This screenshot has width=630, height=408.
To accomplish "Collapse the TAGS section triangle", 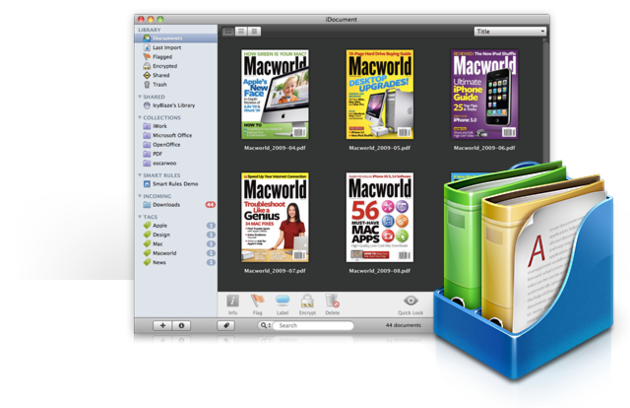I will [x=140, y=217].
